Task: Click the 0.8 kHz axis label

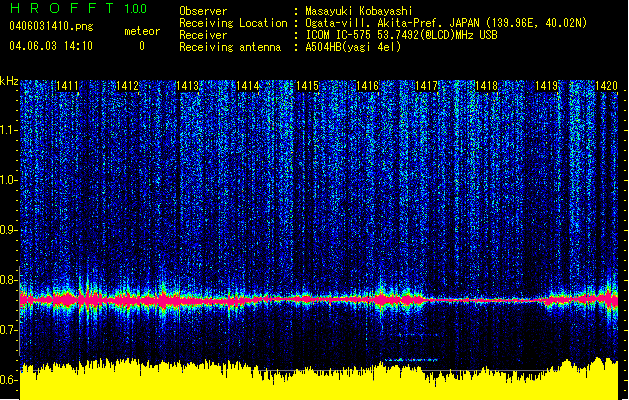Action: (9, 280)
